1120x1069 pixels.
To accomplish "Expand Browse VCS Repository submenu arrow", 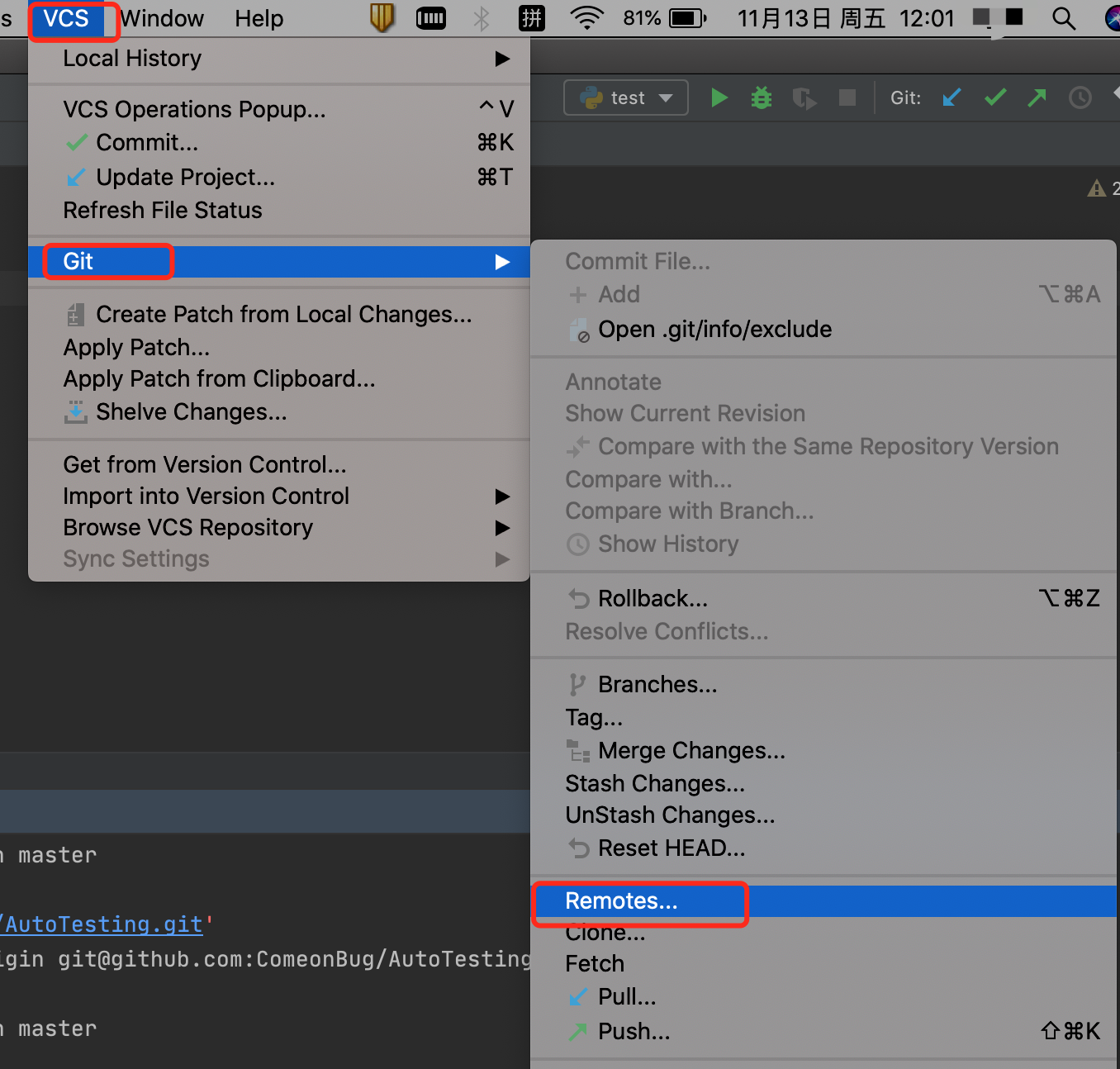I will (502, 528).
